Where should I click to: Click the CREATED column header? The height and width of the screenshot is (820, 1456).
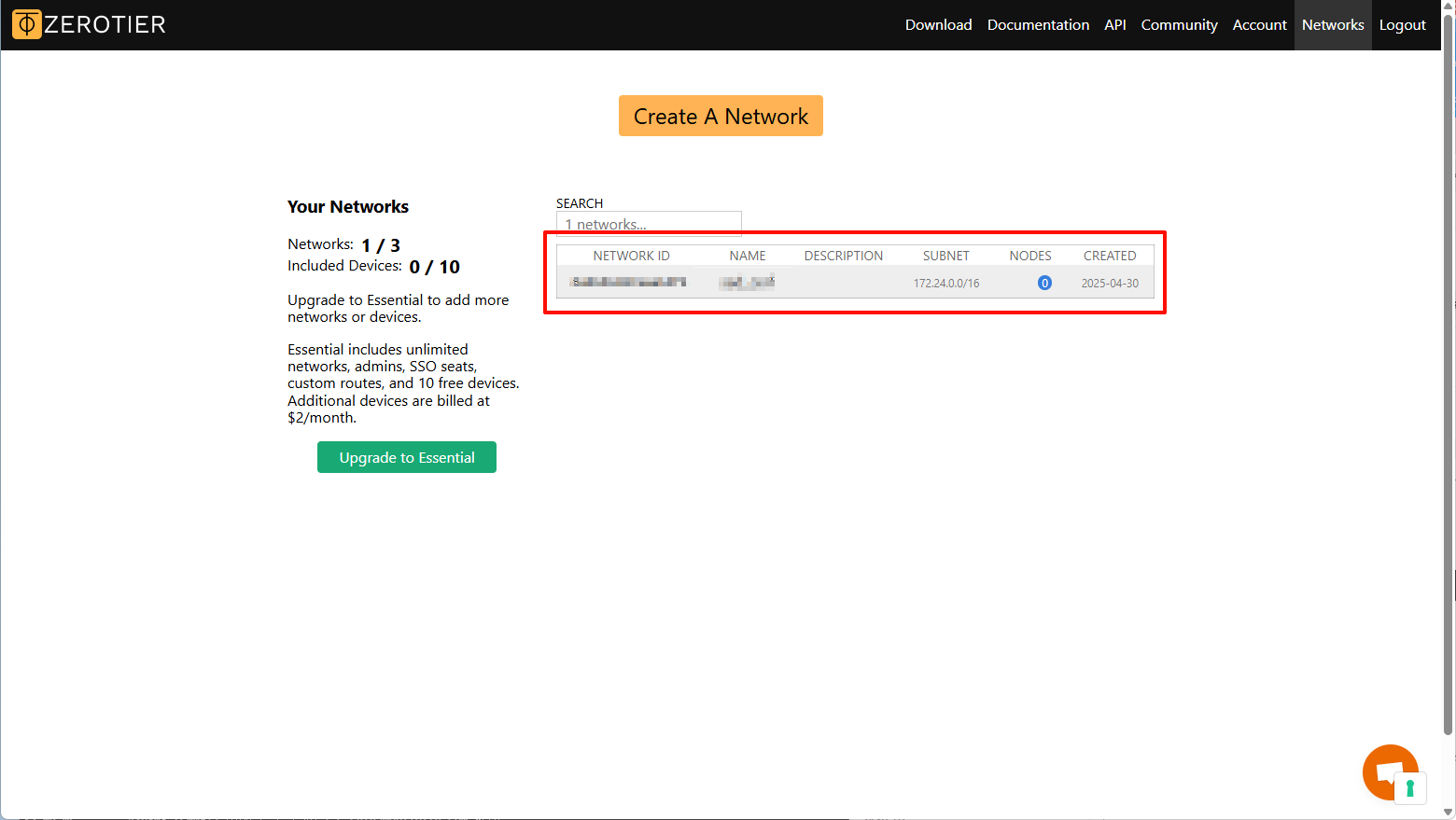click(x=1110, y=256)
